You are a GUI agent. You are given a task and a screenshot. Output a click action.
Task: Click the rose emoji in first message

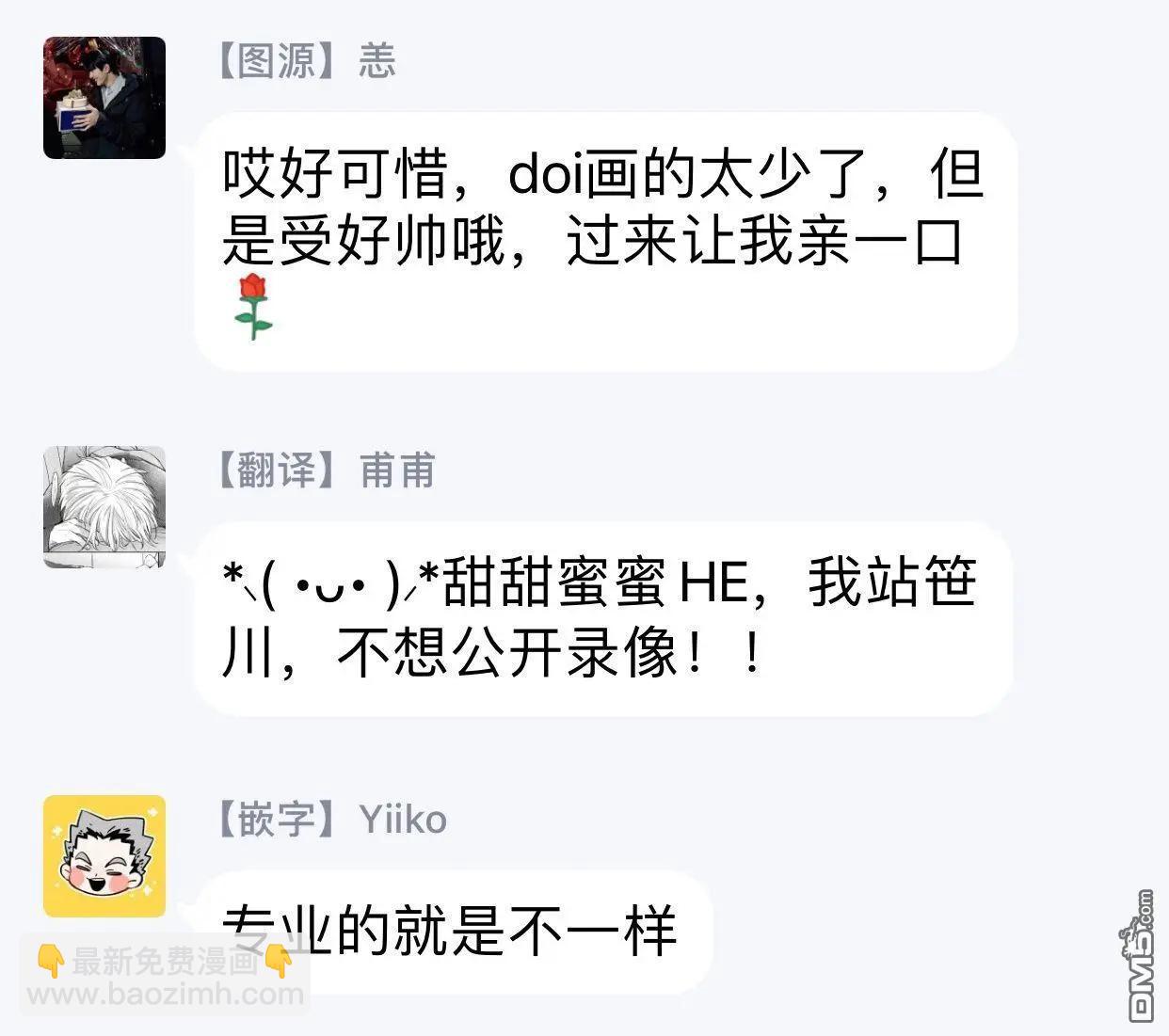[x=251, y=306]
